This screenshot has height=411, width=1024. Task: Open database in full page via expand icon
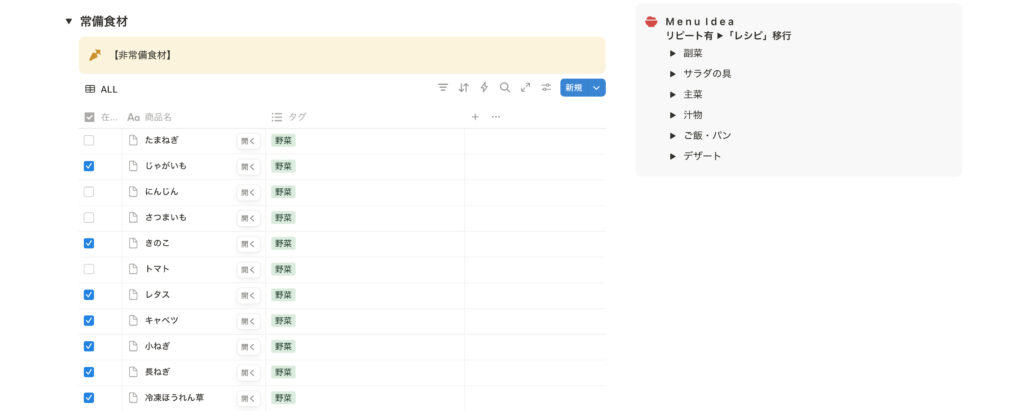[x=526, y=88]
